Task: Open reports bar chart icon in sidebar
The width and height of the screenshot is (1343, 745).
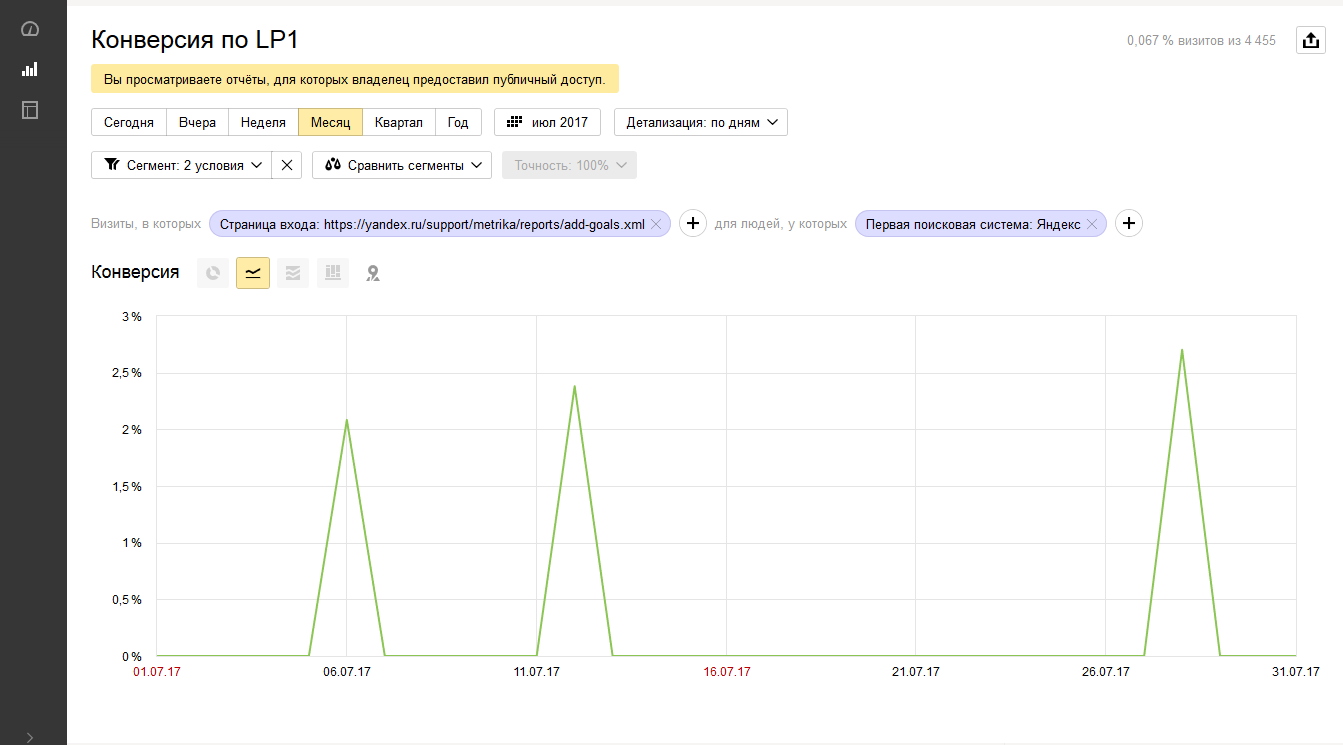Action: click(30, 69)
